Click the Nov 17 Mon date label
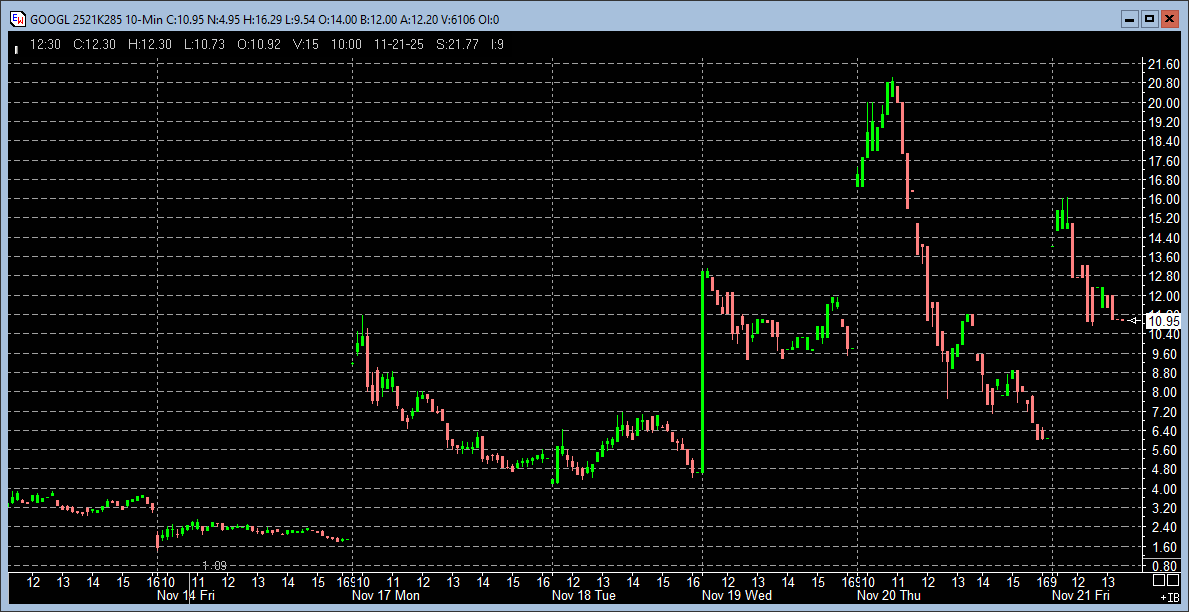 click(x=385, y=596)
